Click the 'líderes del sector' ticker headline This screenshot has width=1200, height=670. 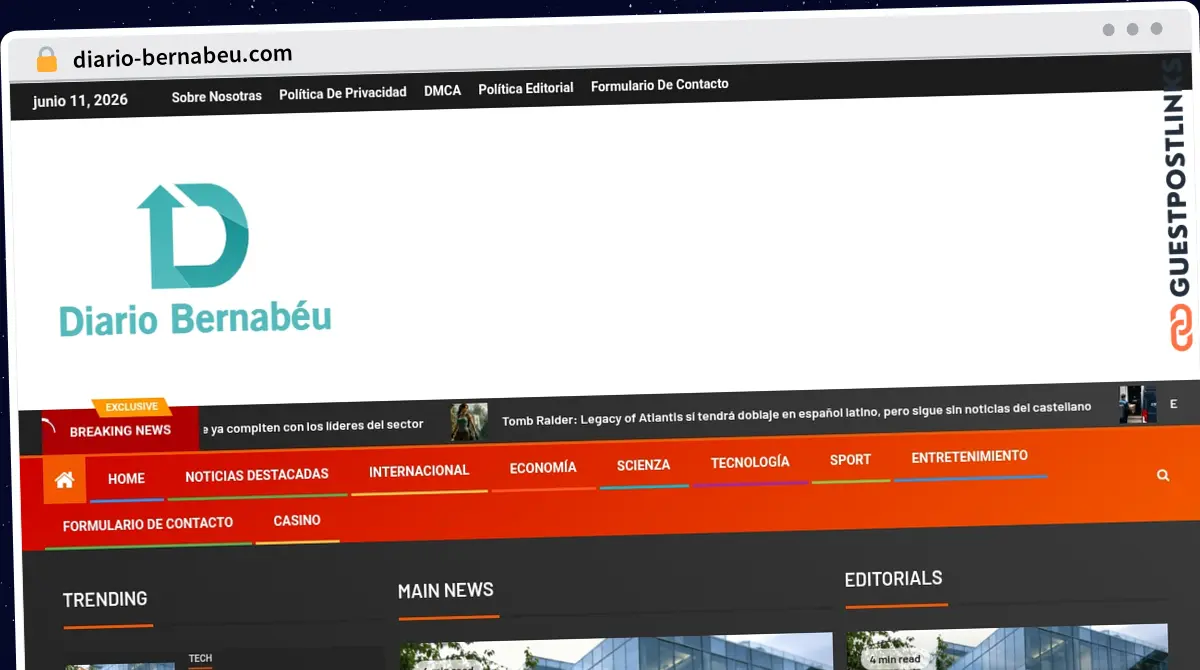pyautogui.click(x=313, y=426)
